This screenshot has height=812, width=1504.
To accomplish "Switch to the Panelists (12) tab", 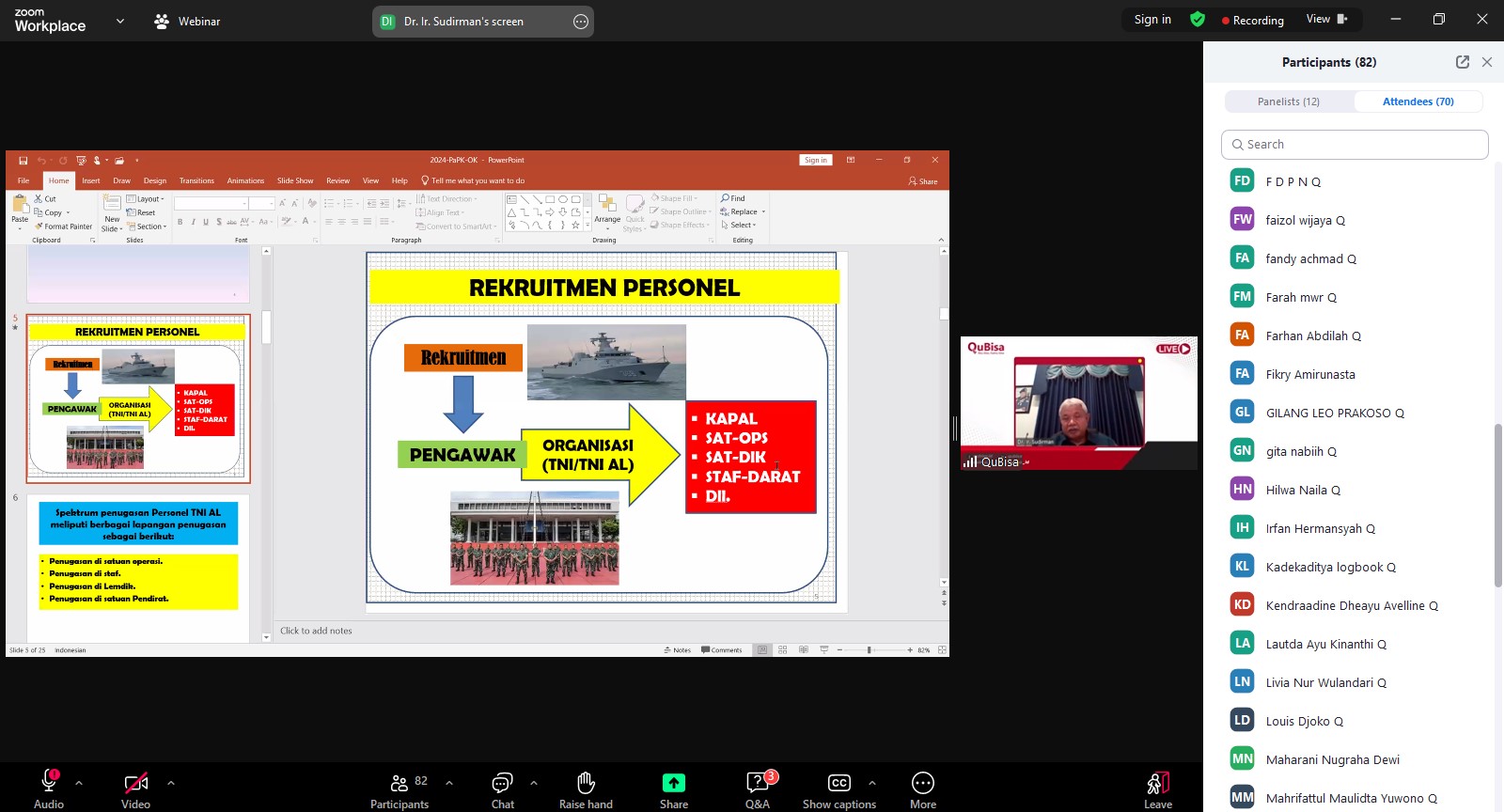I will pos(1288,101).
